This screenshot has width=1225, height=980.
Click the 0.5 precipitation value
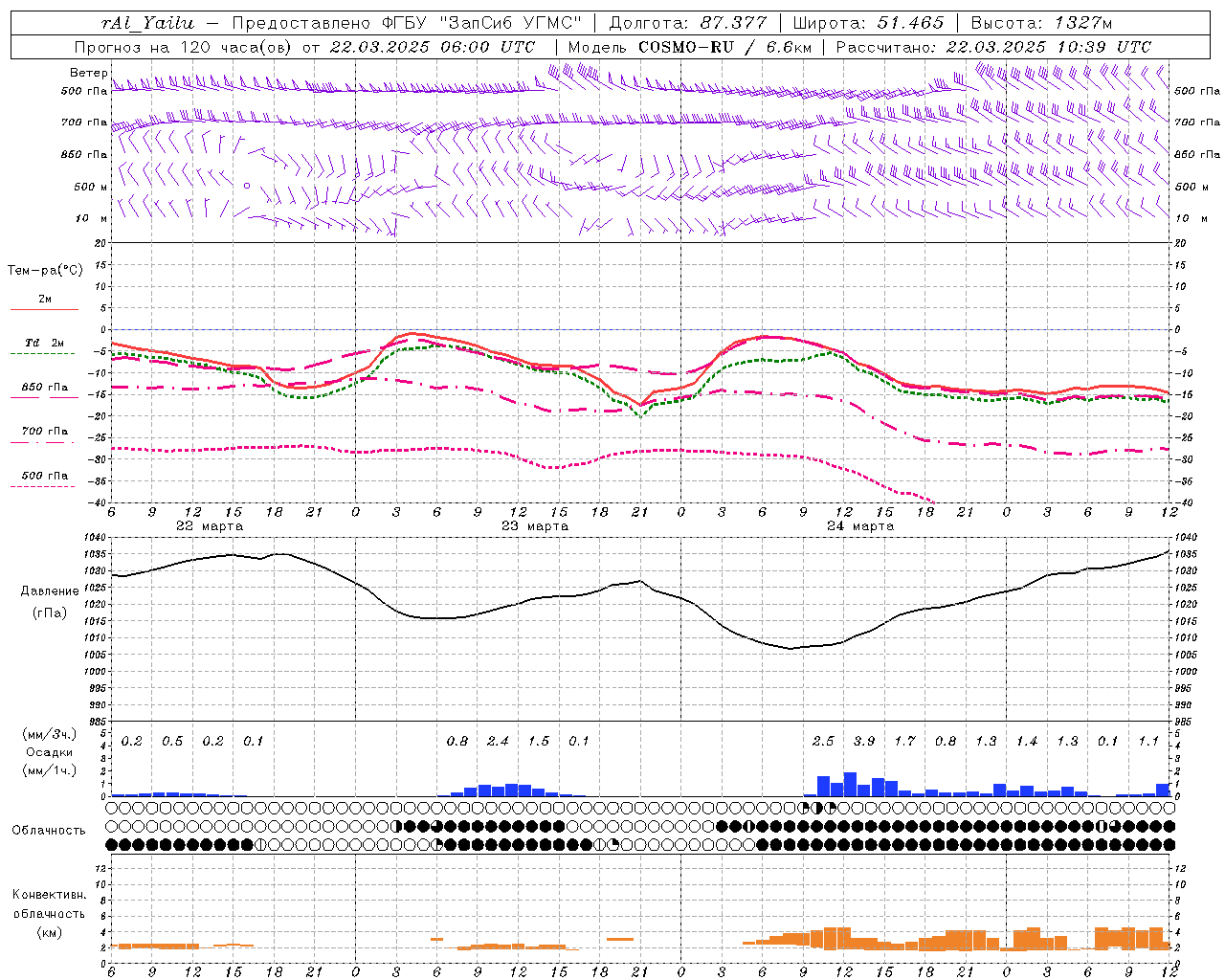click(x=172, y=742)
